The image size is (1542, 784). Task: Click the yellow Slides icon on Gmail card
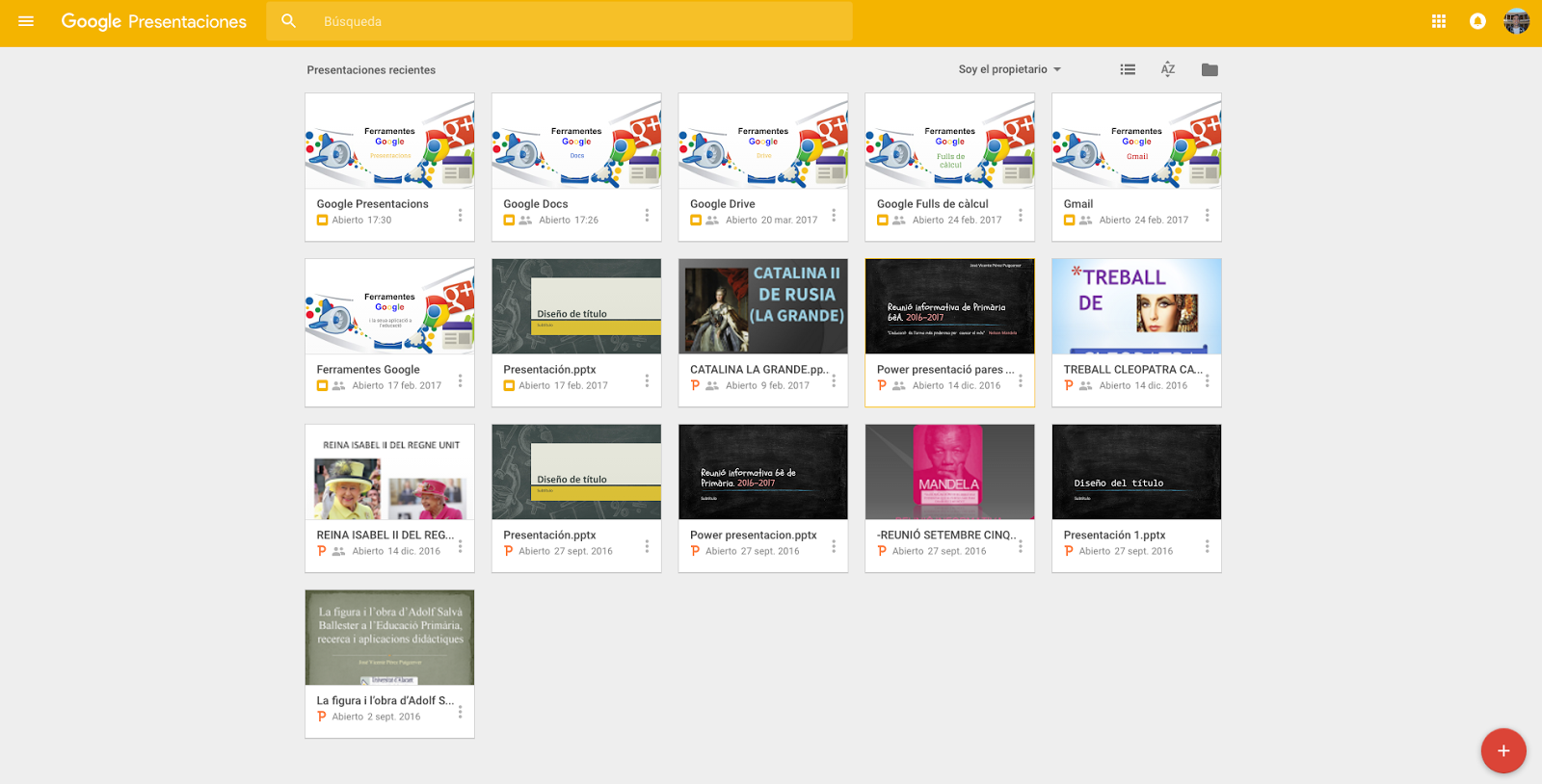1069,221
